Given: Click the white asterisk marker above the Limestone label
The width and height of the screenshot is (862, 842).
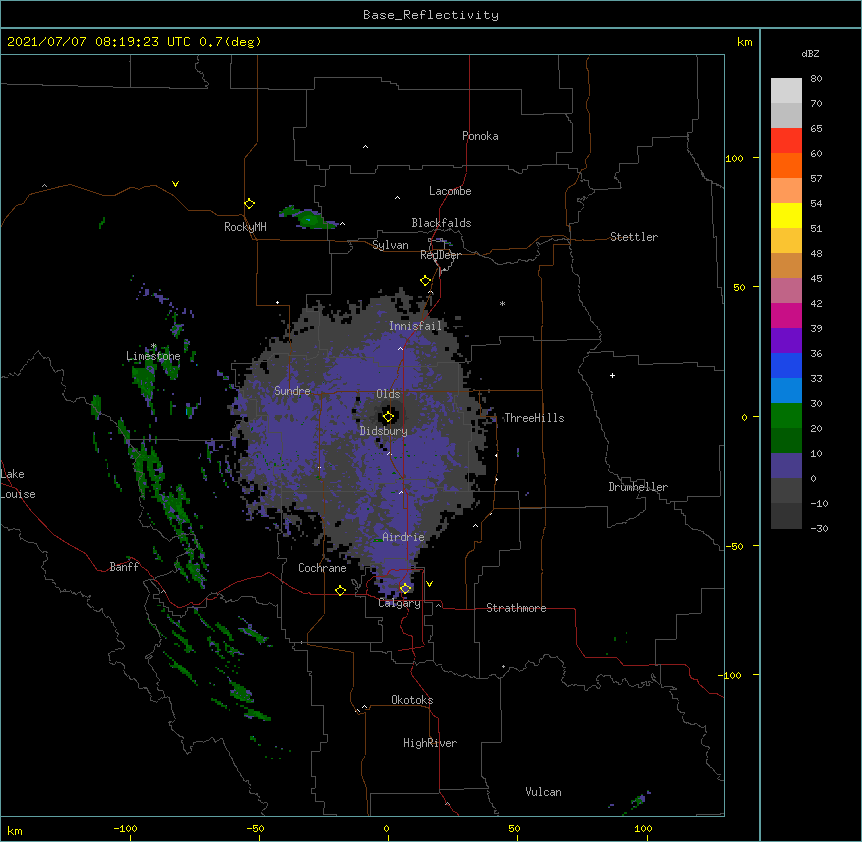Looking at the screenshot, I should (153, 346).
